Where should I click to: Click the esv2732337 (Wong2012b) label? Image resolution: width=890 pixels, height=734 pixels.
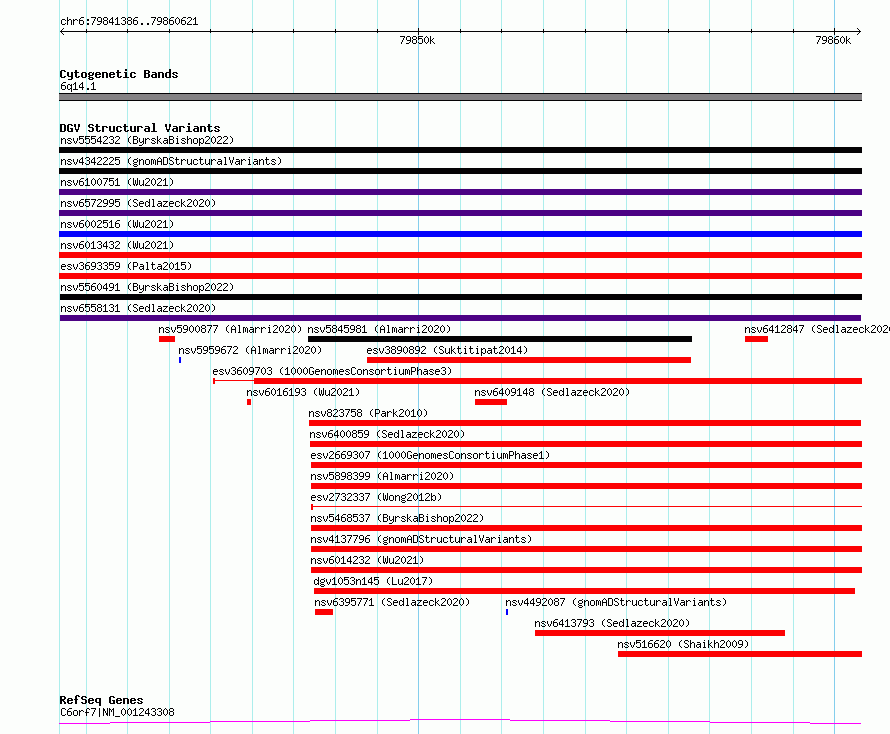coord(376,497)
